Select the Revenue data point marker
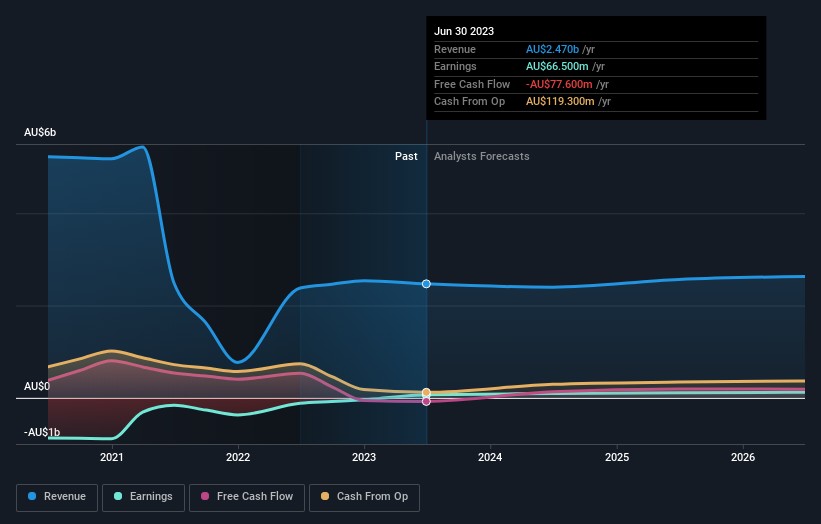821x524 pixels. [426, 284]
